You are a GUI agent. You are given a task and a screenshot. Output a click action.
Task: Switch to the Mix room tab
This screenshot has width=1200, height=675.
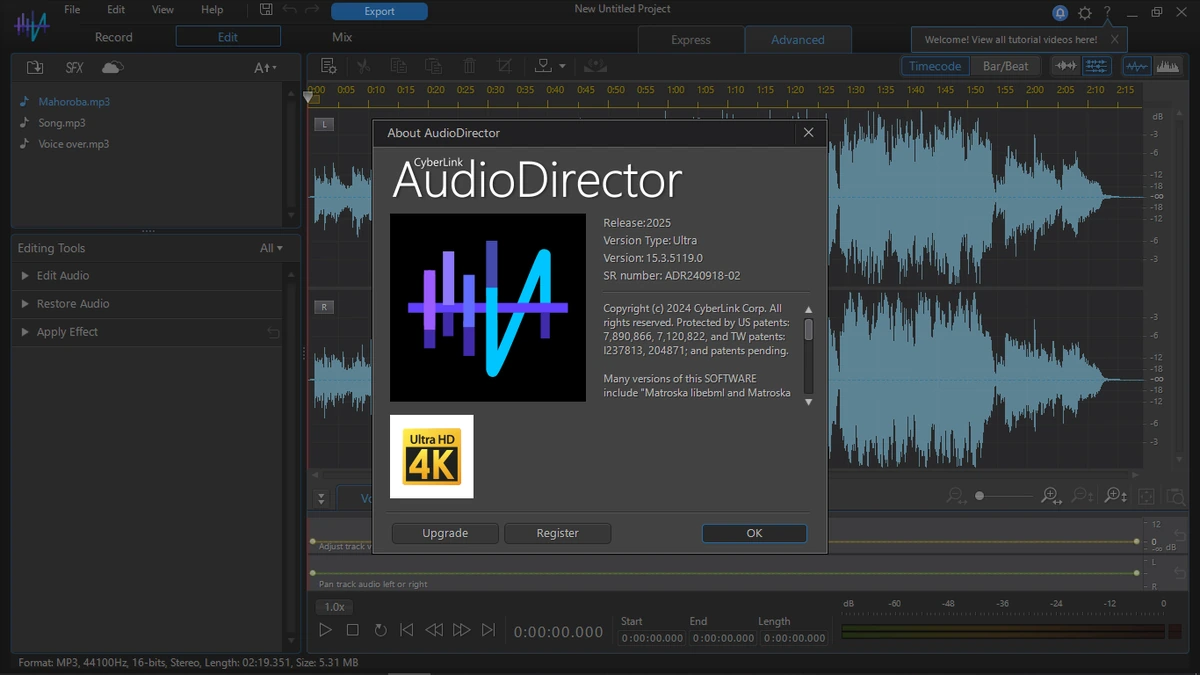pos(342,37)
